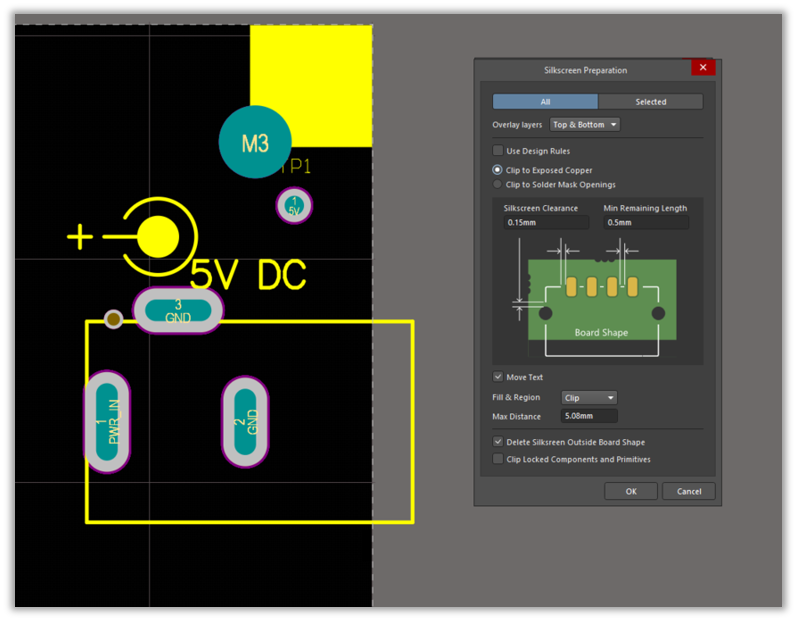Cancel the Silkscreen Preparation dialog

(689, 491)
